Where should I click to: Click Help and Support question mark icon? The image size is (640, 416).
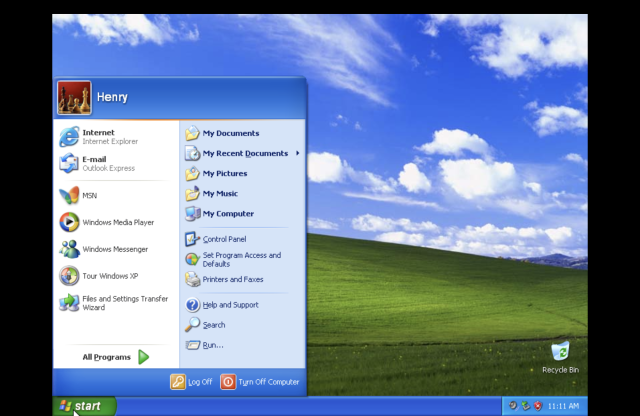192,305
